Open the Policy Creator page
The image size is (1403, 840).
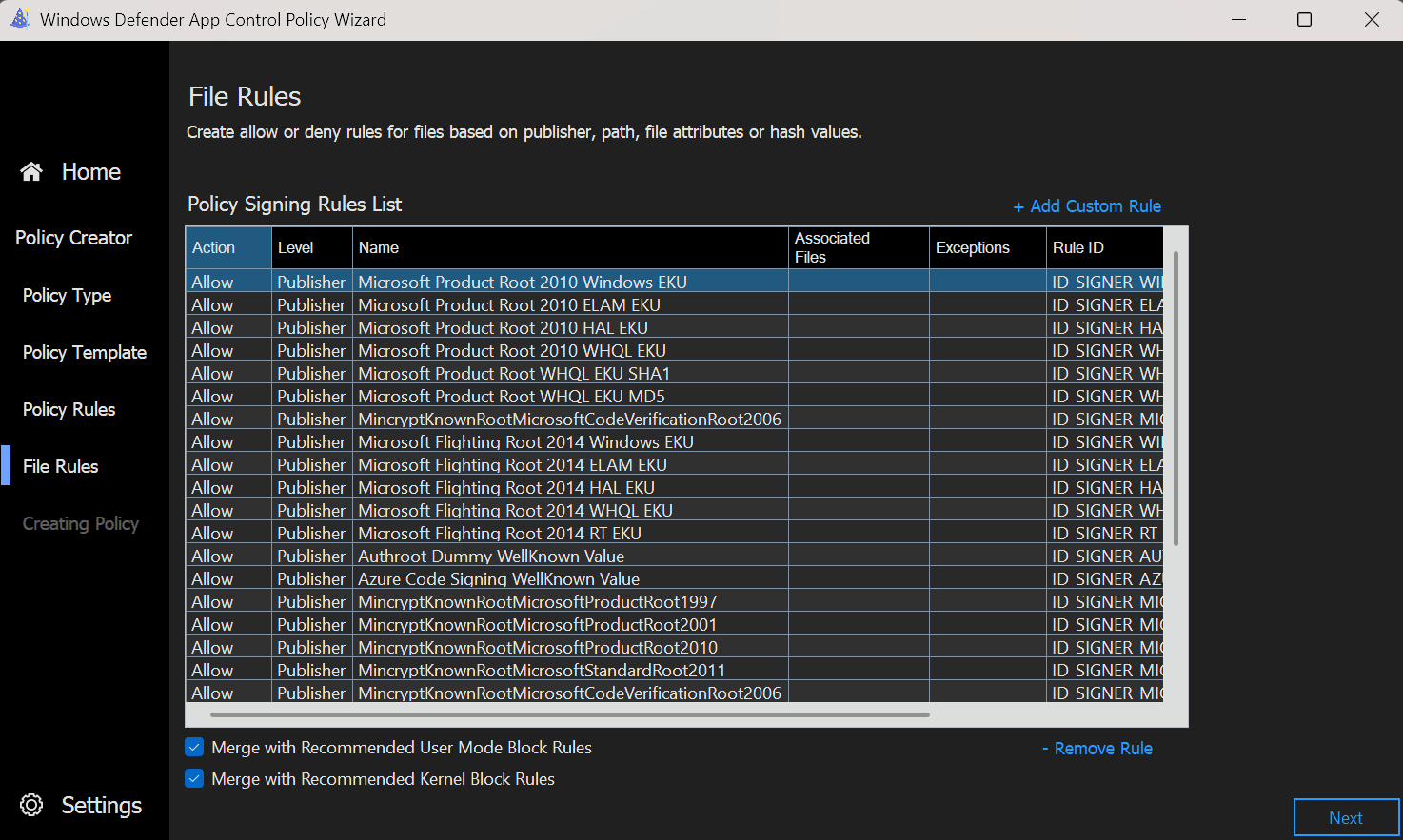(x=73, y=238)
